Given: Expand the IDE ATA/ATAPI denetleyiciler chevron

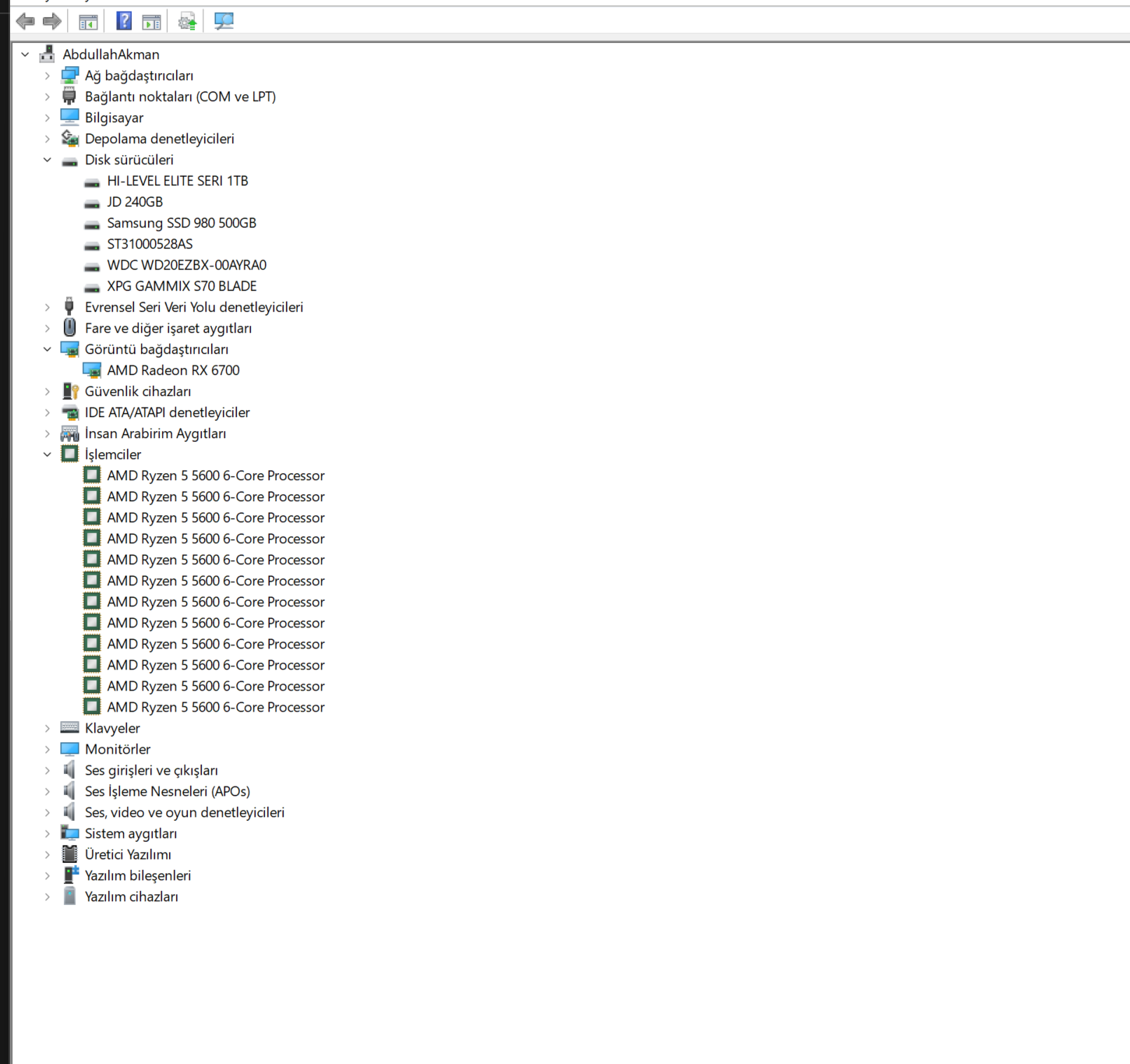Looking at the screenshot, I should pyautogui.click(x=48, y=412).
